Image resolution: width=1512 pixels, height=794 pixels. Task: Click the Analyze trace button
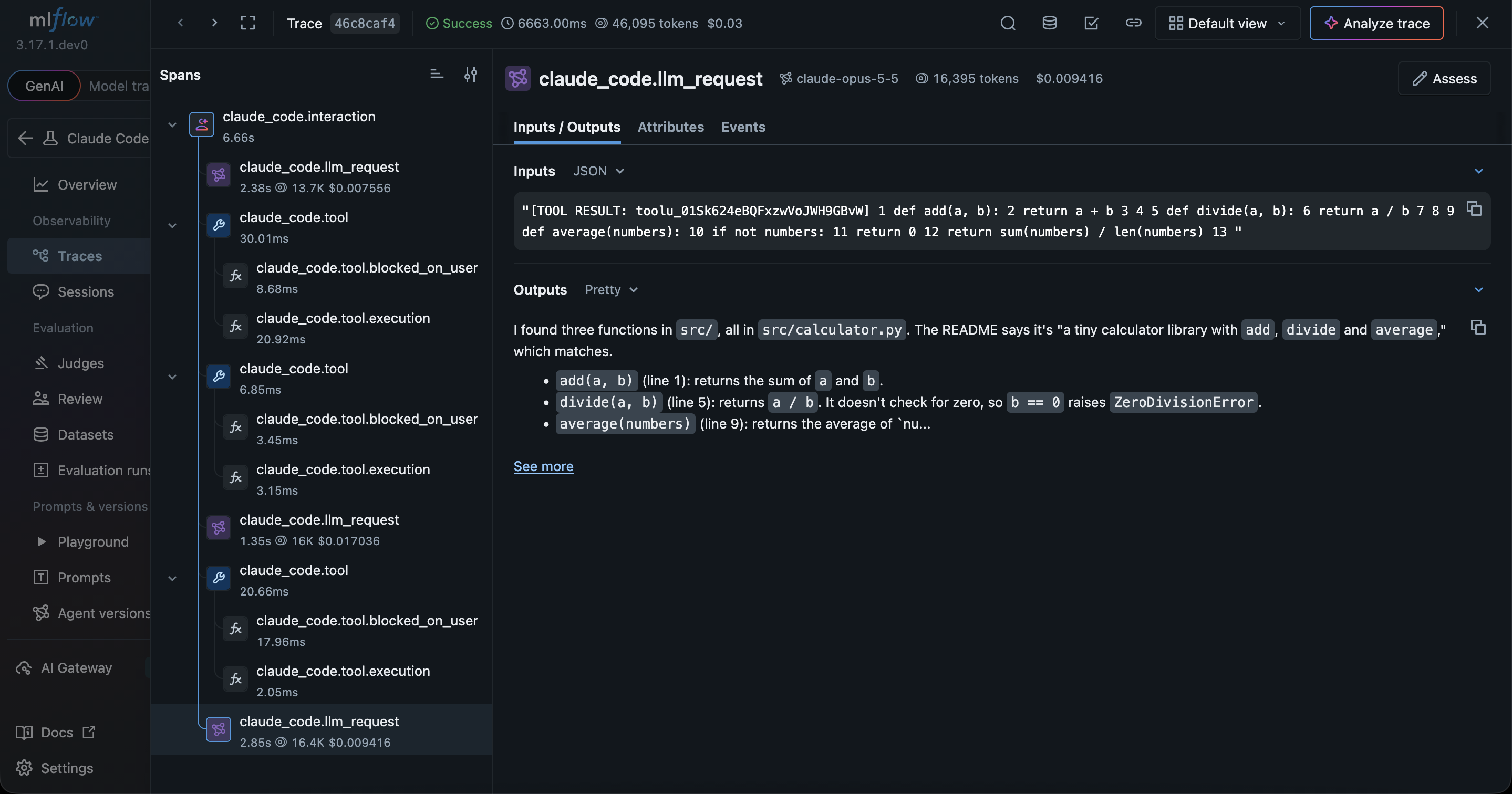(1376, 24)
